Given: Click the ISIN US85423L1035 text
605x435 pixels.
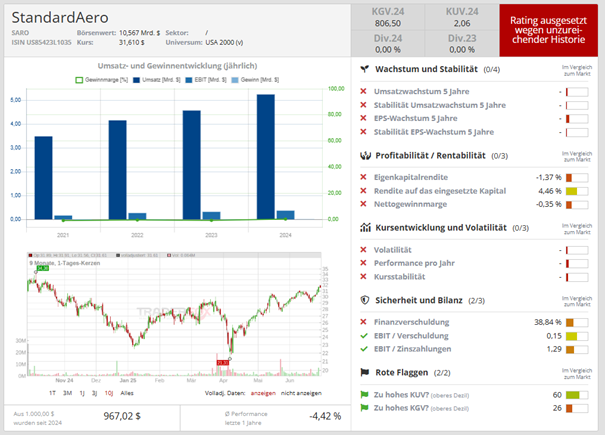Looking at the screenshot, I should [x=41, y=42].
